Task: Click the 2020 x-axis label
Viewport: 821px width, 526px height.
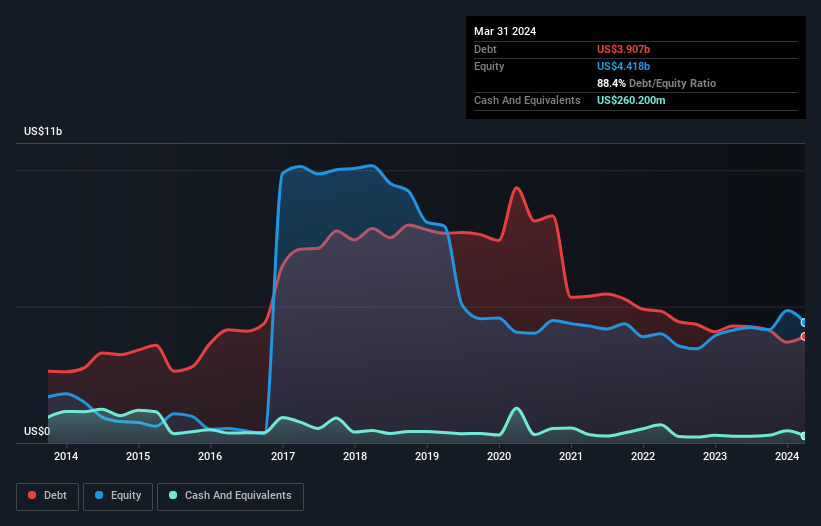Action: click(499, 456)
